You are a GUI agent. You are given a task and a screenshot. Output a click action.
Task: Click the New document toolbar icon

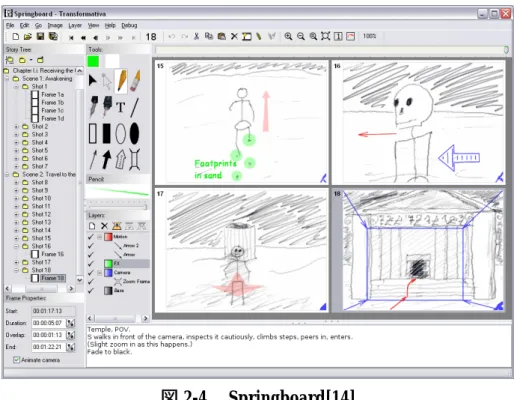point(15,36)
